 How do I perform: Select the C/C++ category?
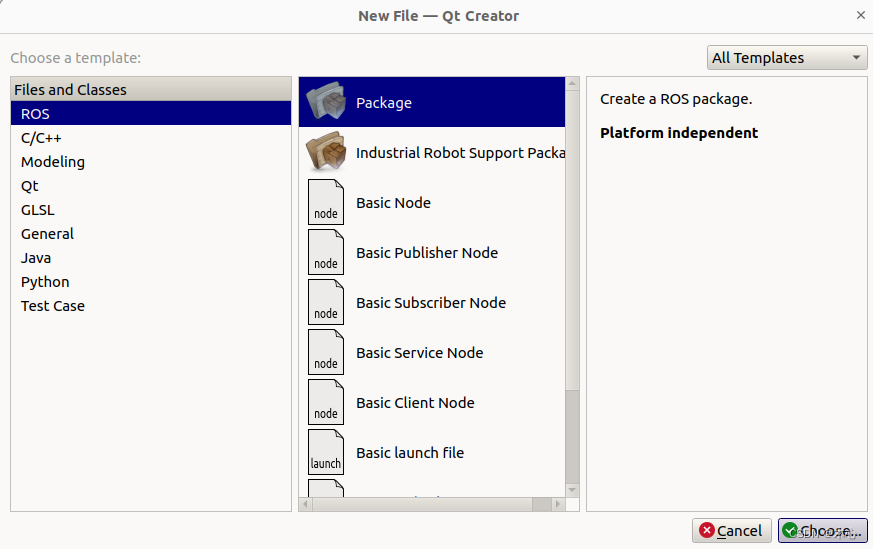coord(150,138)
